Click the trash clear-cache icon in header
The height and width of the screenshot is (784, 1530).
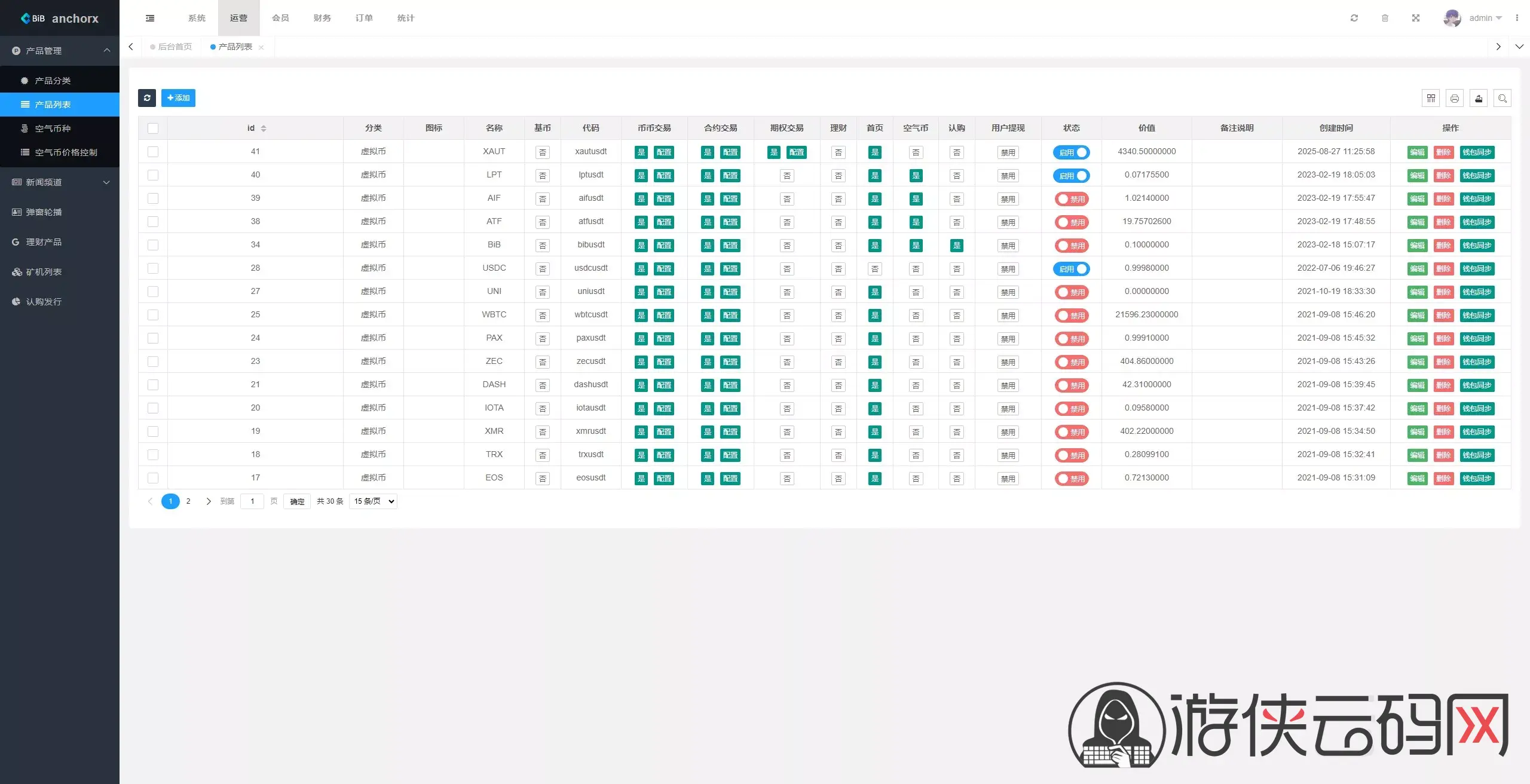point(1385,18)
